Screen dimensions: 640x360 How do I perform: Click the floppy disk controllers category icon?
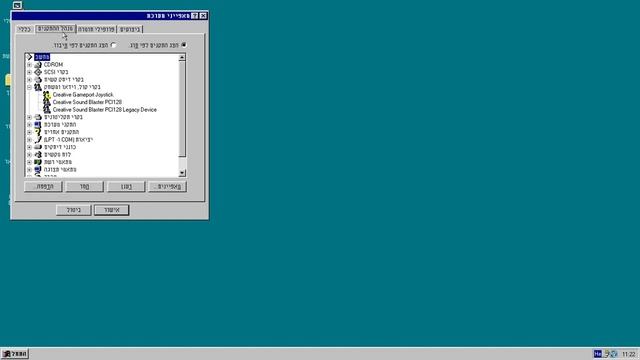click(x=38, y=117)
